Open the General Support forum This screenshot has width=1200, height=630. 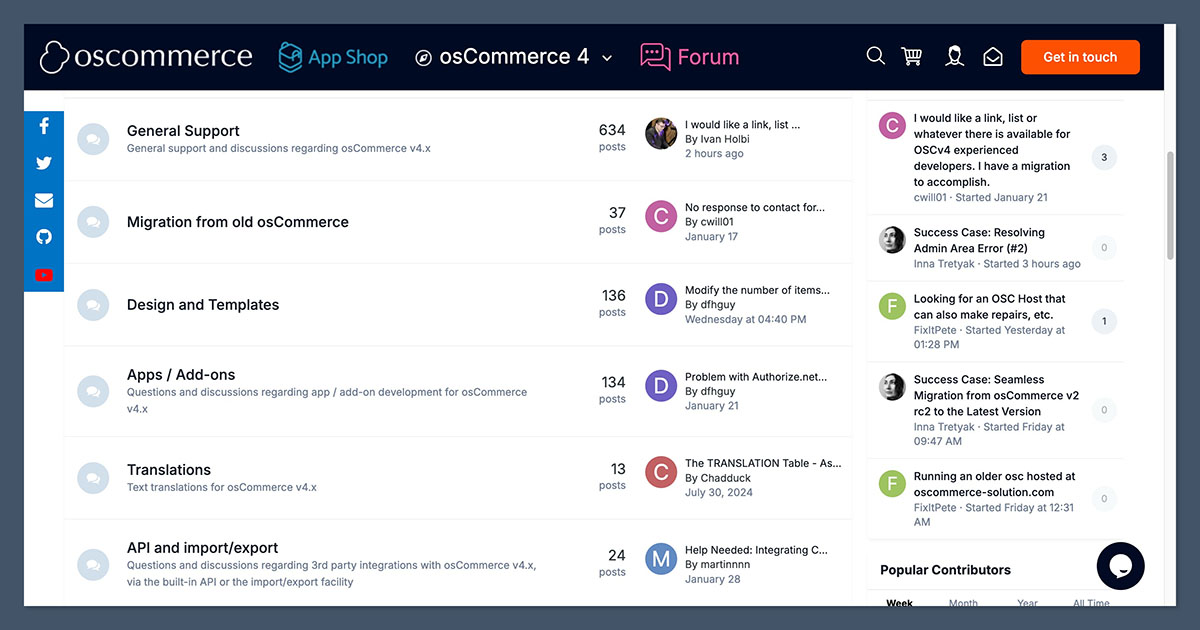pos(182,130)
